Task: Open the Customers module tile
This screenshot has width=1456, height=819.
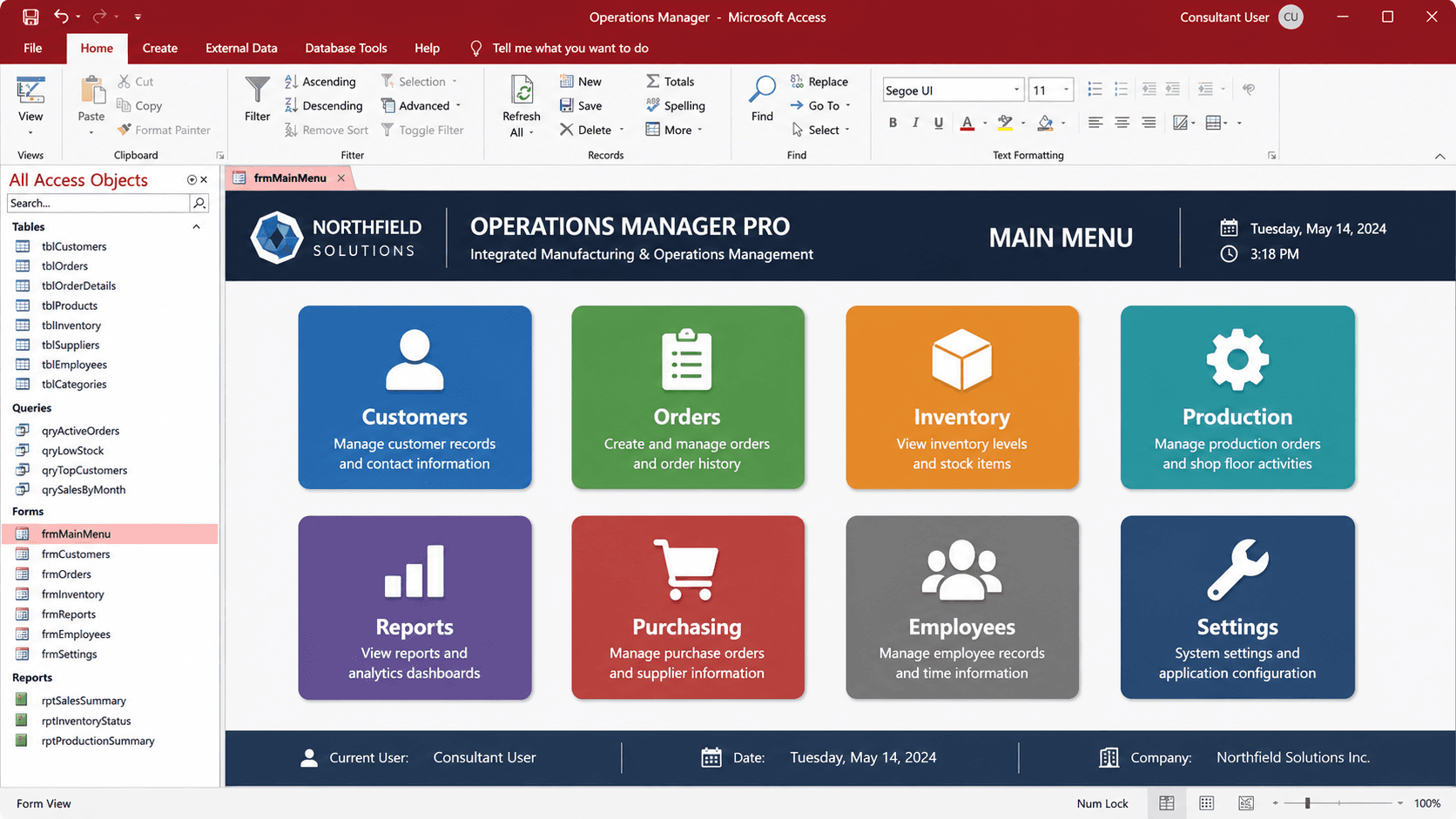Action: click(415, 397)
